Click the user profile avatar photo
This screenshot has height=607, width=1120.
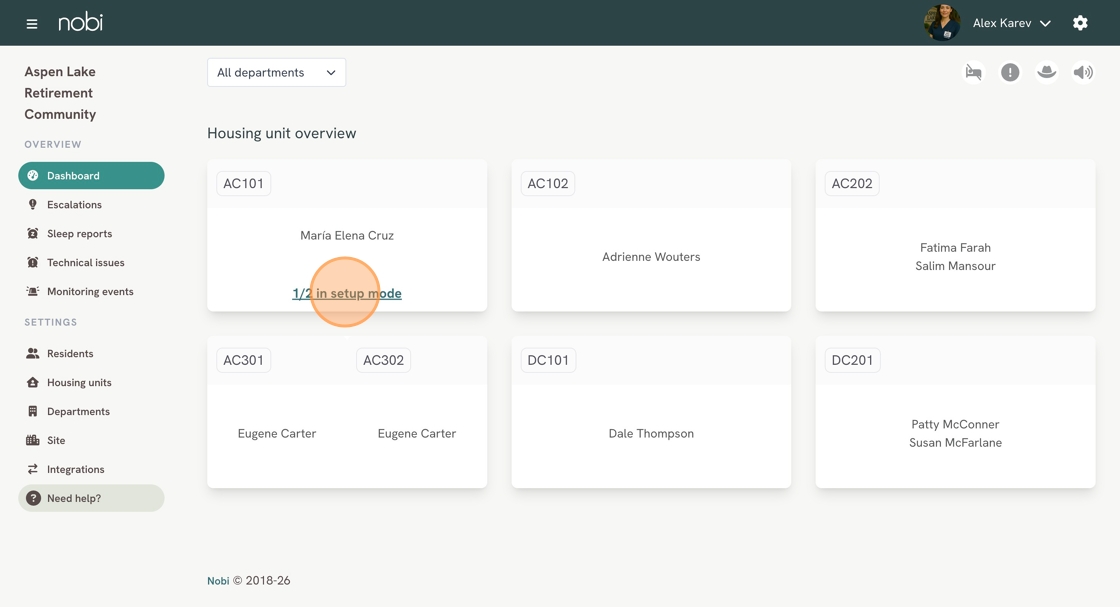[942, 23]
